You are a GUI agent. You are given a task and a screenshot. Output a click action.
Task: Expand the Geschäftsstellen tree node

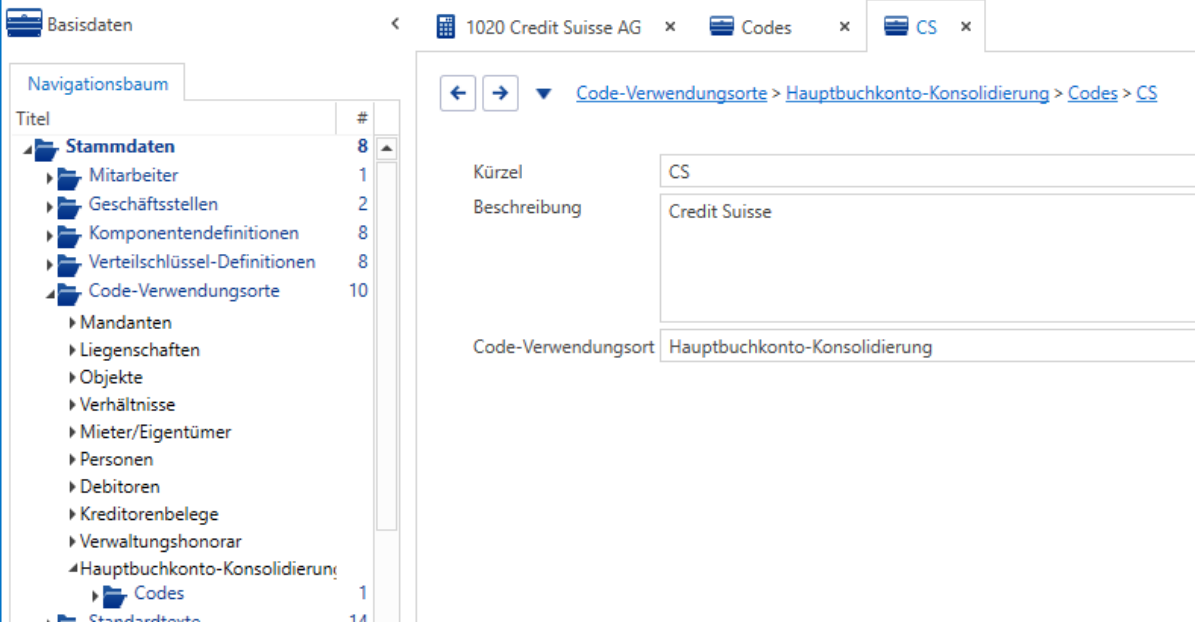(x=50, y=207)
